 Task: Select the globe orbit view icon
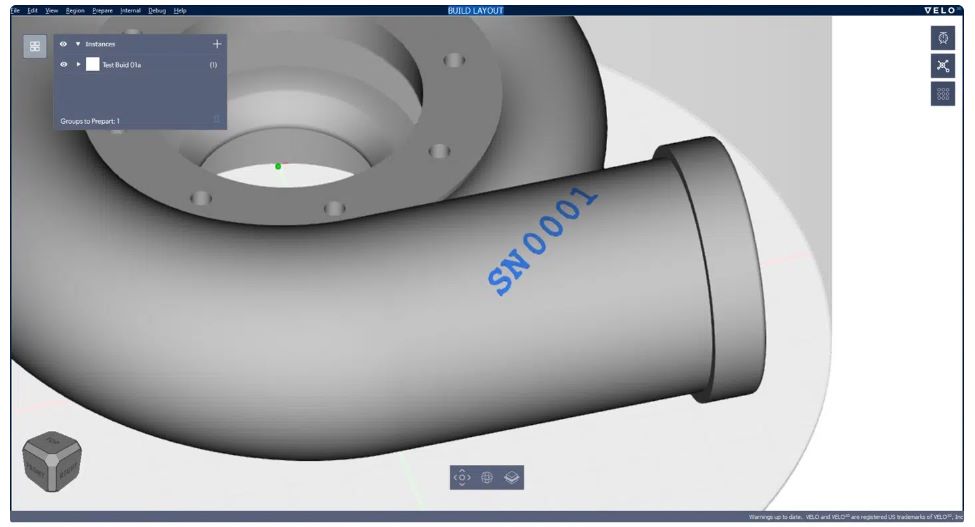487,477
